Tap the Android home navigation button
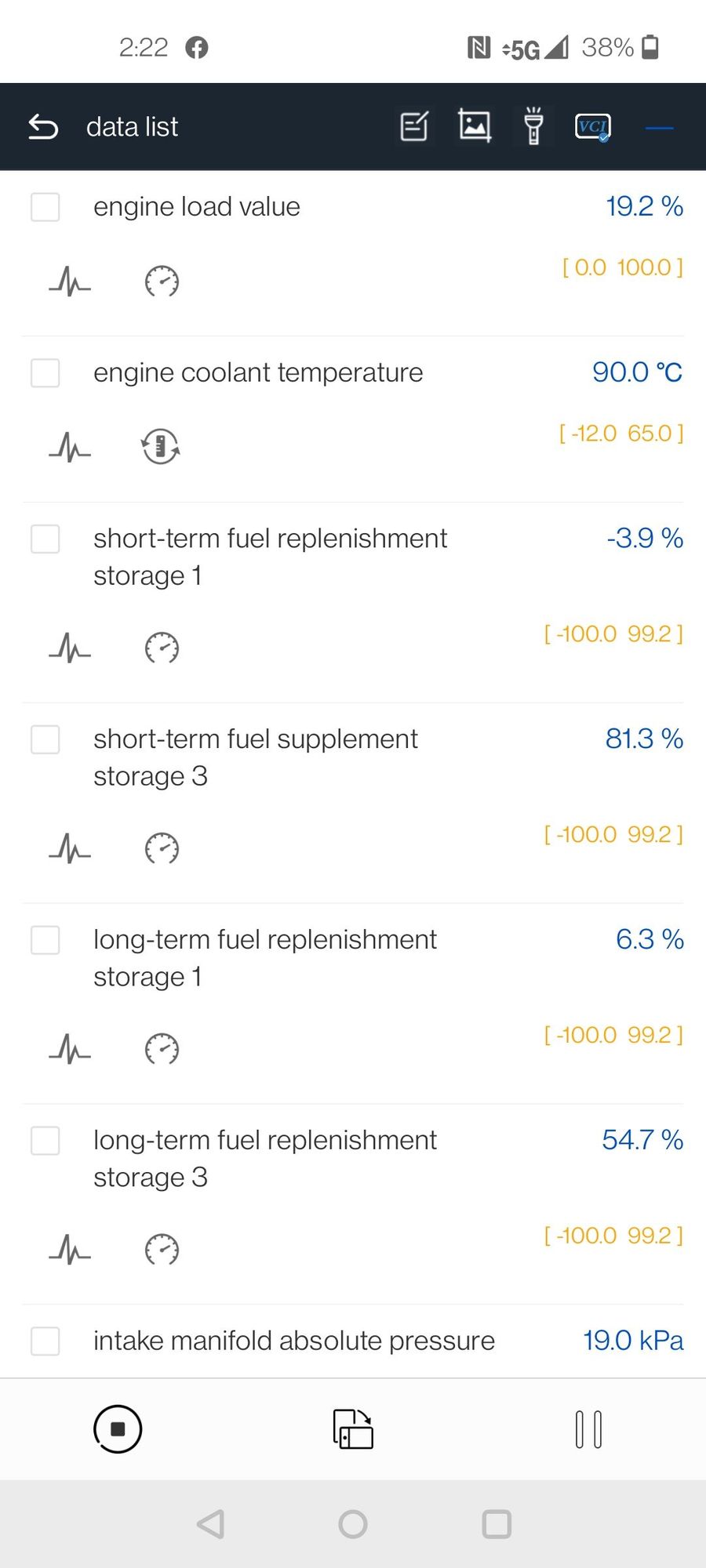The image size is (706, 1568). pyautogui.click(x=353, y=1524)
